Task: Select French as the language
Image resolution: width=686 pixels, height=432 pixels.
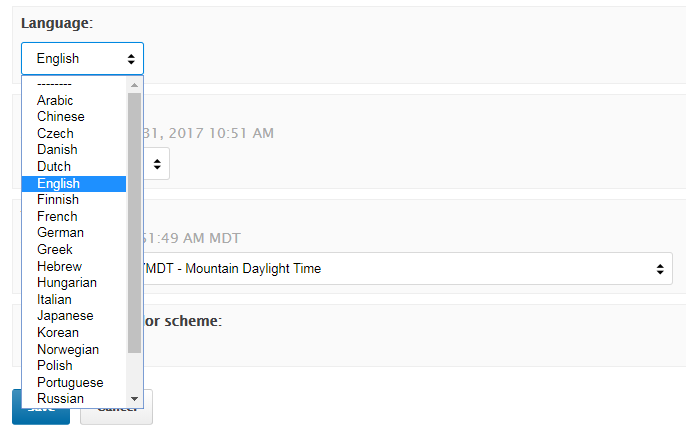Action: click(57, 216)
